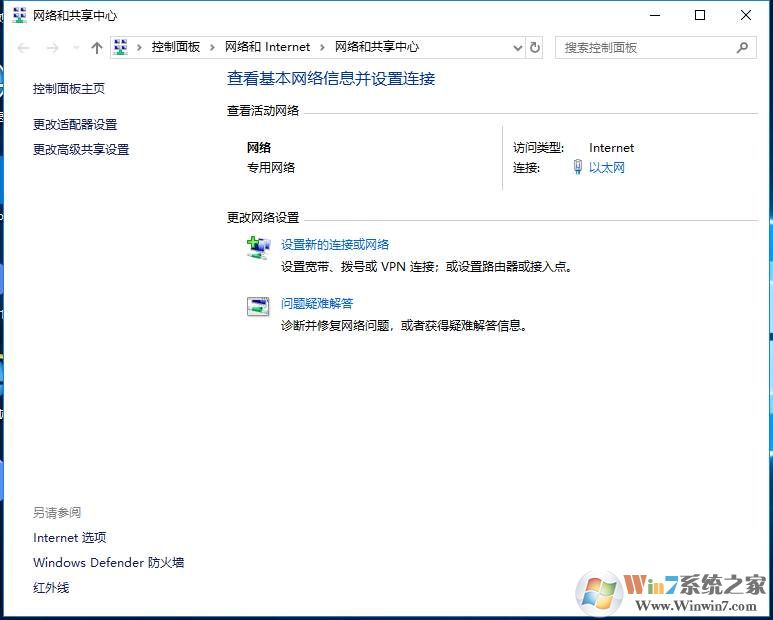This screenshot has height=620, width=773.
Task: Refresh the page with the refresh icon
Action: pos(535,47)
